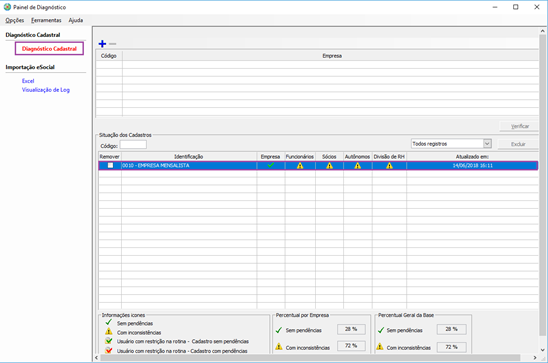Click the 28 % value in Percentual por Empresa
The image size is (548, 363).
point(351,329)
